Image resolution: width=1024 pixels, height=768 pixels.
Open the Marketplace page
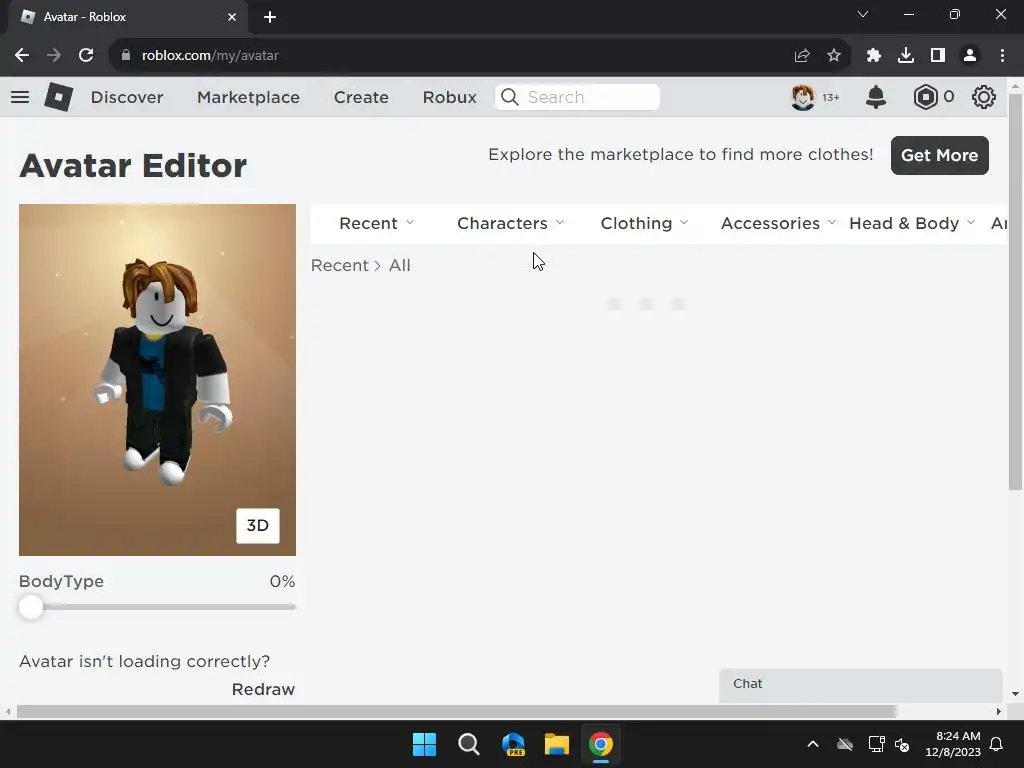pyautogui.click(x=248, y=97)
